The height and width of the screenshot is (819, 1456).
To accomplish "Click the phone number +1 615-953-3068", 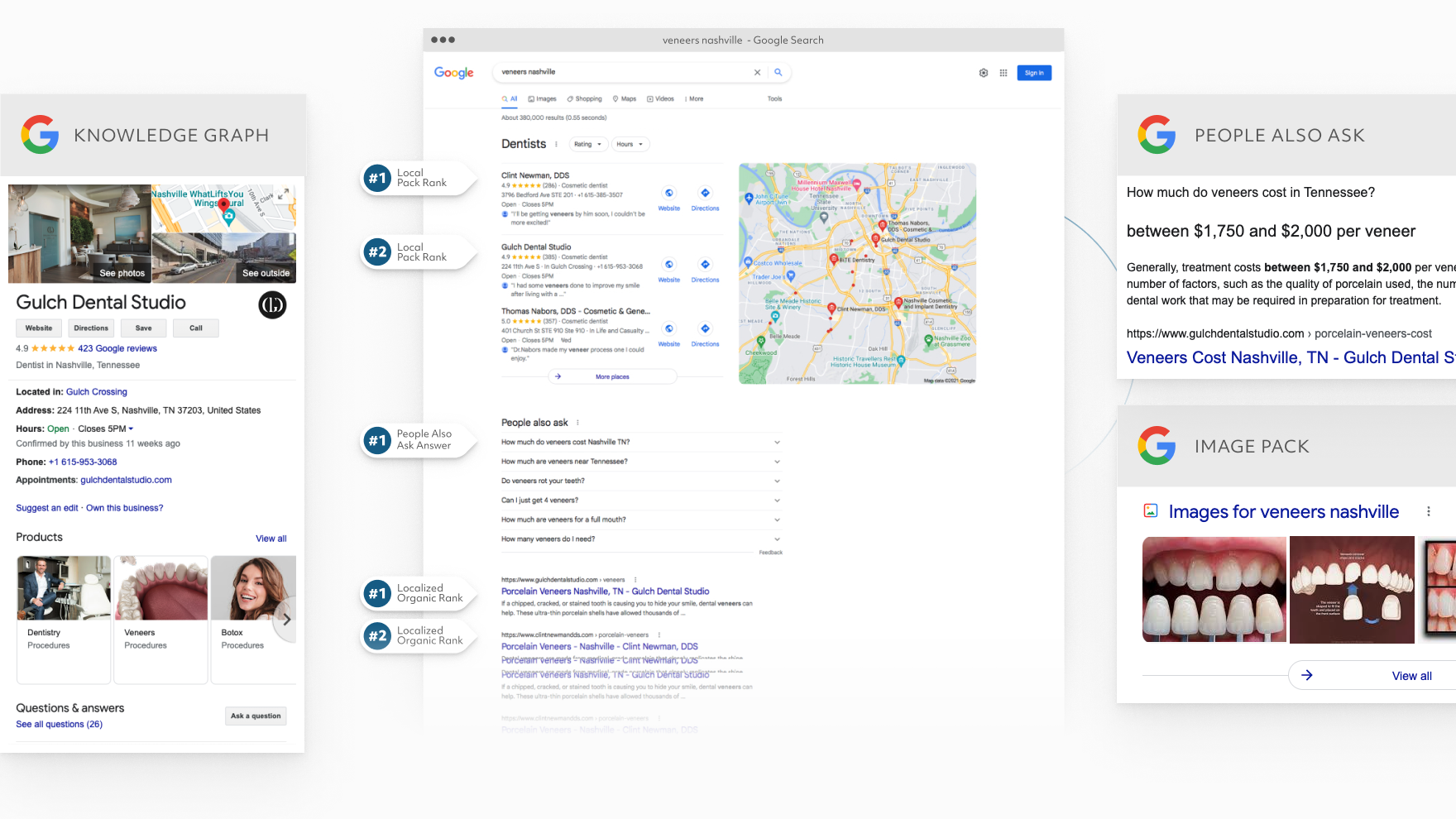I will pos(83,462).
